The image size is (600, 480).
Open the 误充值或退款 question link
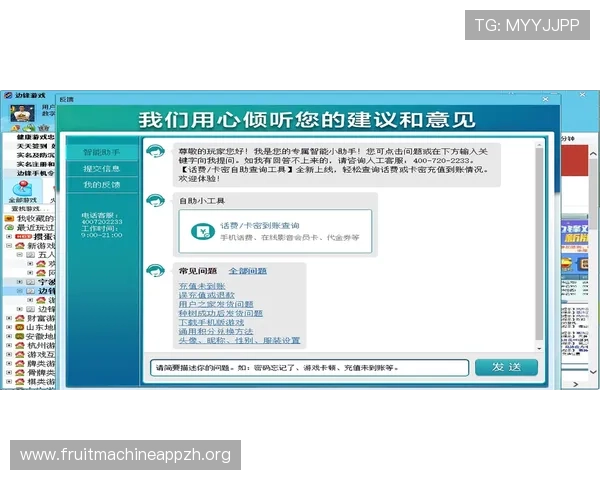[x=207, y=295]
